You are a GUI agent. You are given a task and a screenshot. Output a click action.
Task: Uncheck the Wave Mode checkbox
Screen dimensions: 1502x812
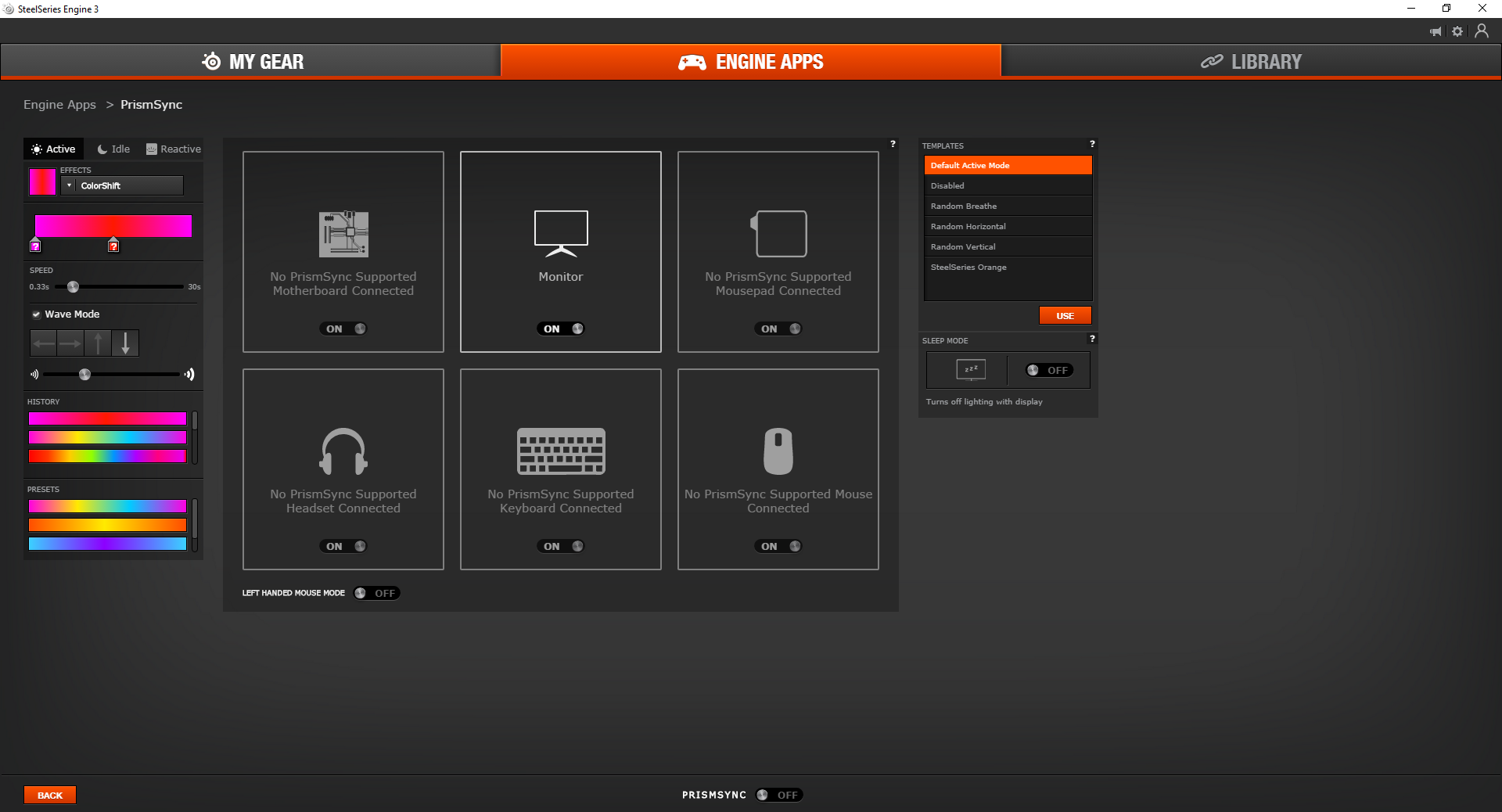coord(36,314)
